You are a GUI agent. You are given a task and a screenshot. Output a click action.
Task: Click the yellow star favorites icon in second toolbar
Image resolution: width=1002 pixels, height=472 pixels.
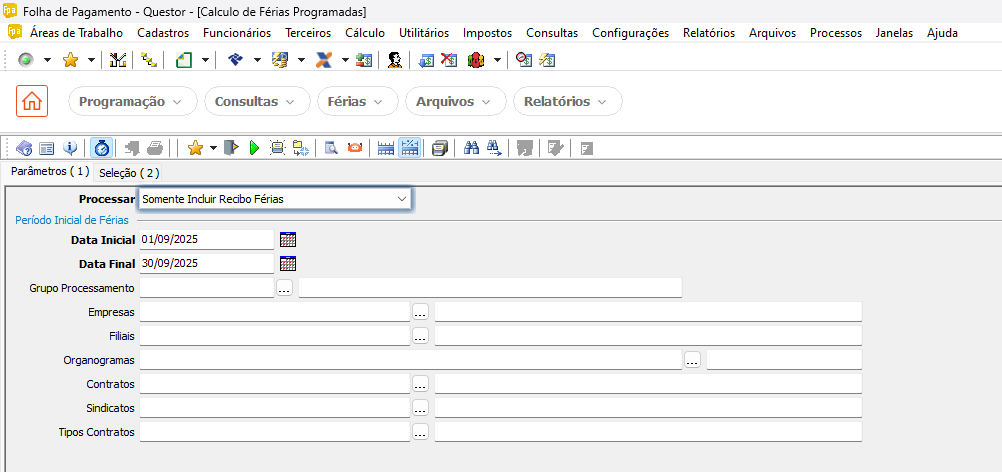[x=195, y=148]
